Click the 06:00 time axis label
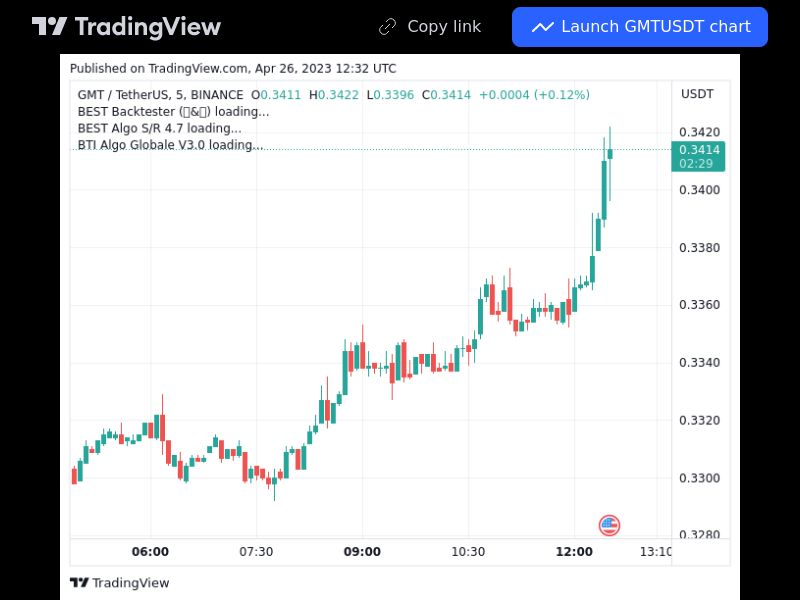 tap(150, 552)
